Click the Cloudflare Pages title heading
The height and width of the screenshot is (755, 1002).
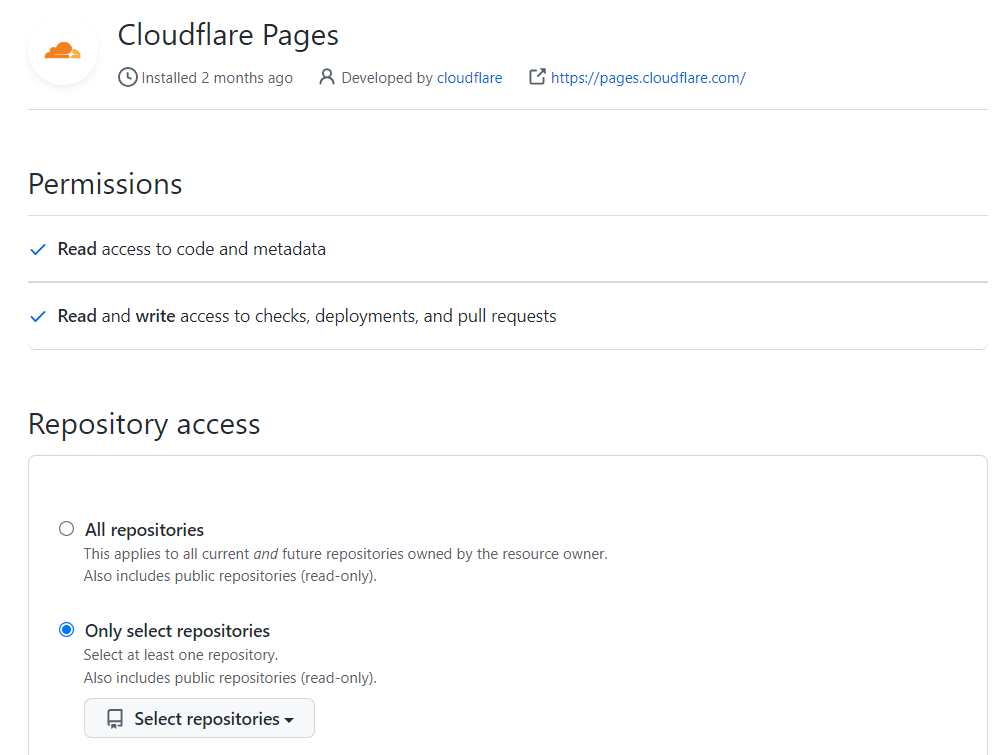pyautogui.click(x=228, y=35)
